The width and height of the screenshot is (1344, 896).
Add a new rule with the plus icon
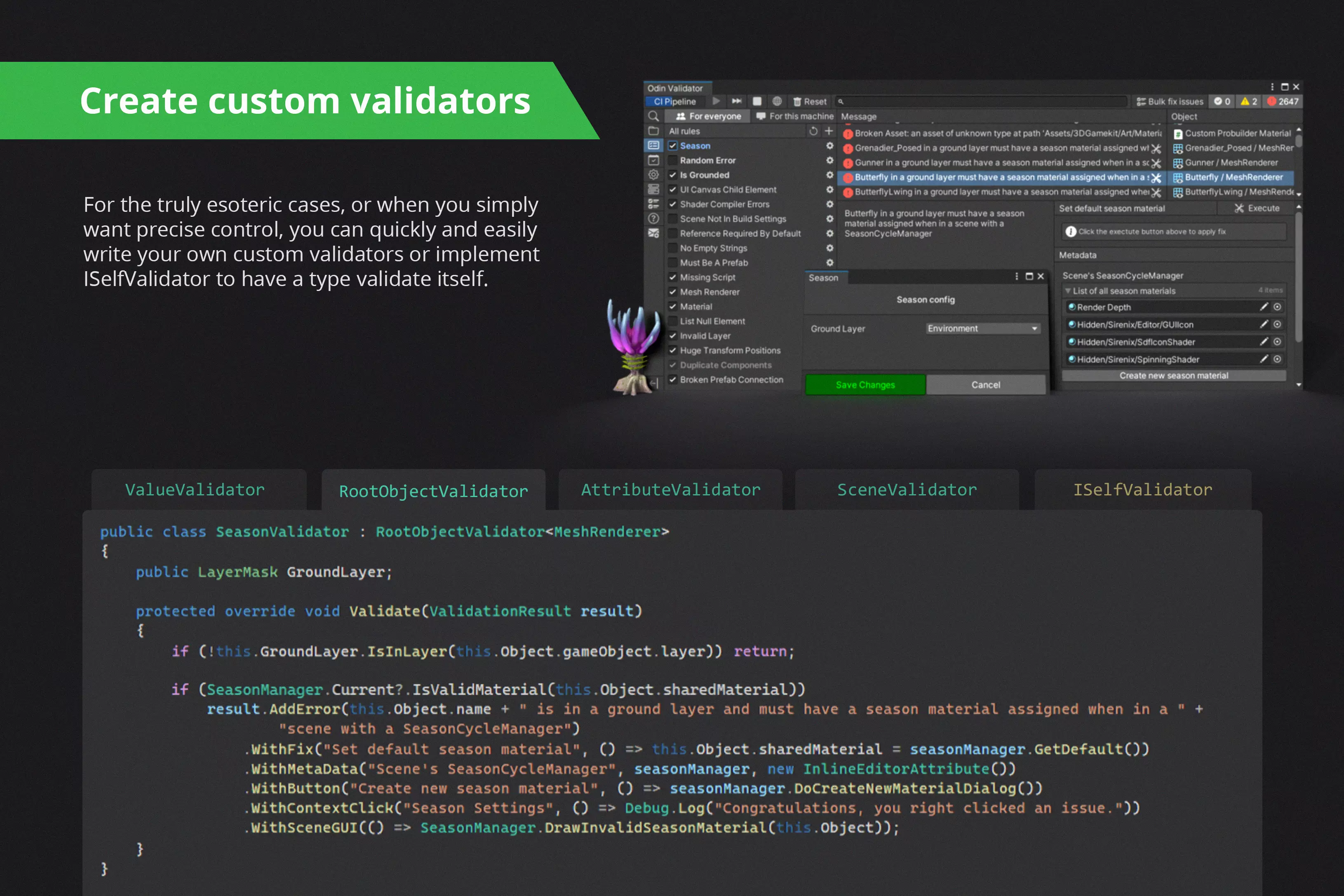pos(829,131)
